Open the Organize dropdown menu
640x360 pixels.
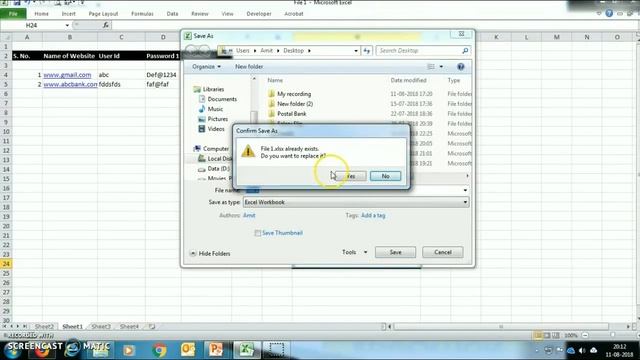pyautogui.click(x=206, y=67)
